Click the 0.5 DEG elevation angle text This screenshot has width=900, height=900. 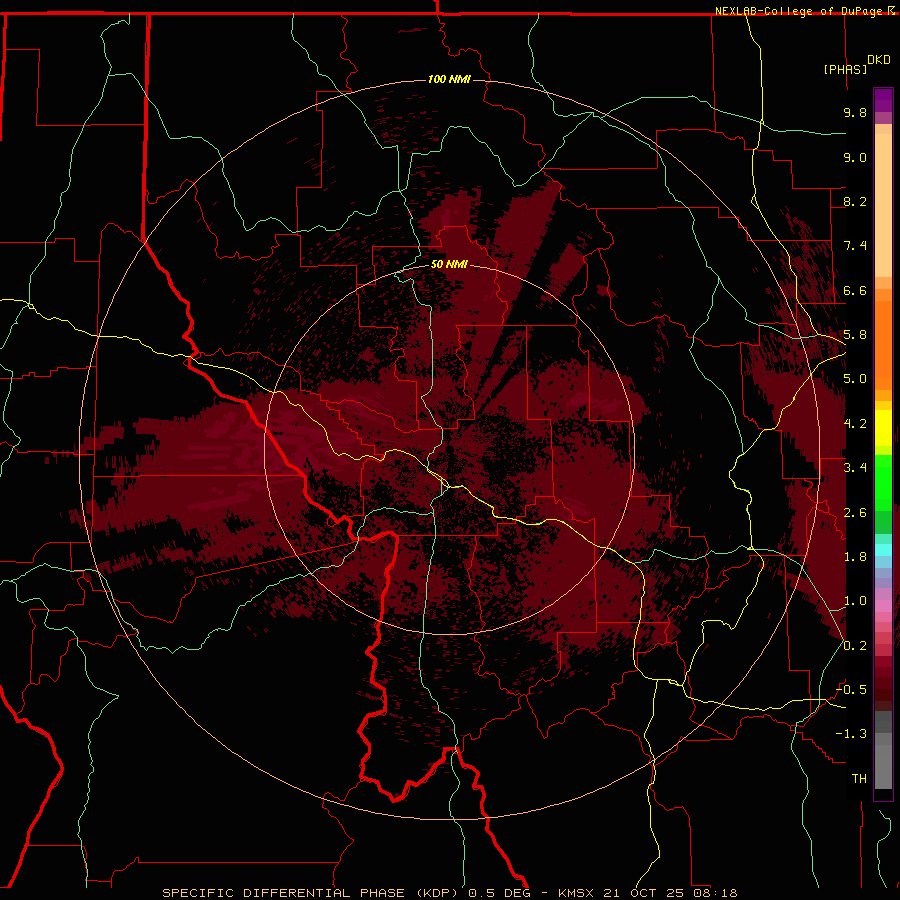(x=499, y=893)
